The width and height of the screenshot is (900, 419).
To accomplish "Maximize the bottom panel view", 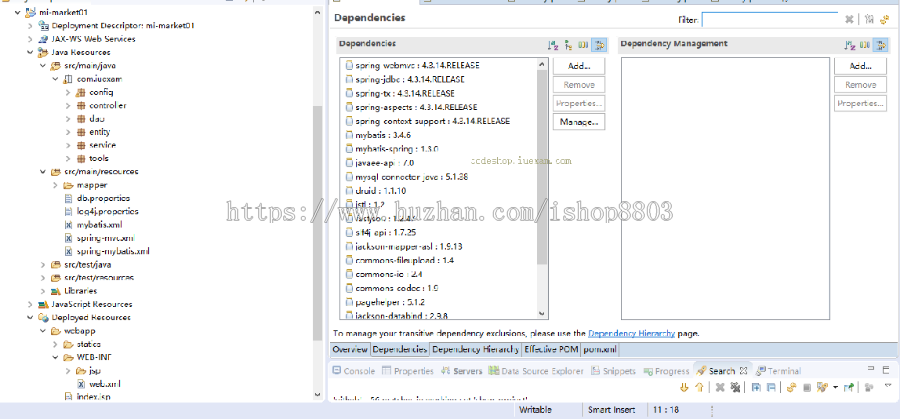I will 886,370.
